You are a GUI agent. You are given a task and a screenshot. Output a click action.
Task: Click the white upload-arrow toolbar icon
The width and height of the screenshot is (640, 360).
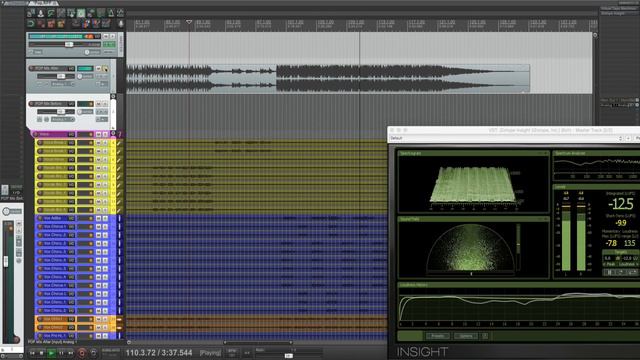pyautogui.click(x=41, y=13)
